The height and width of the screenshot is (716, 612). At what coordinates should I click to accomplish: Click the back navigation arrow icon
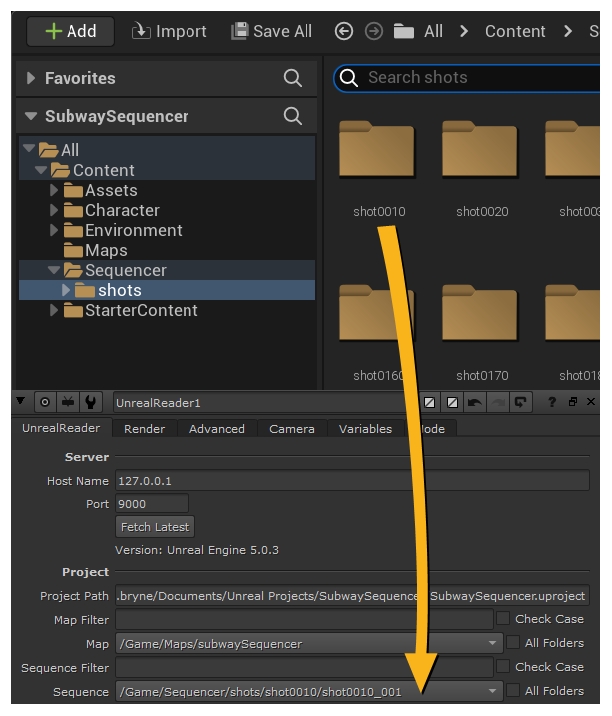click(x=344, y=31)
